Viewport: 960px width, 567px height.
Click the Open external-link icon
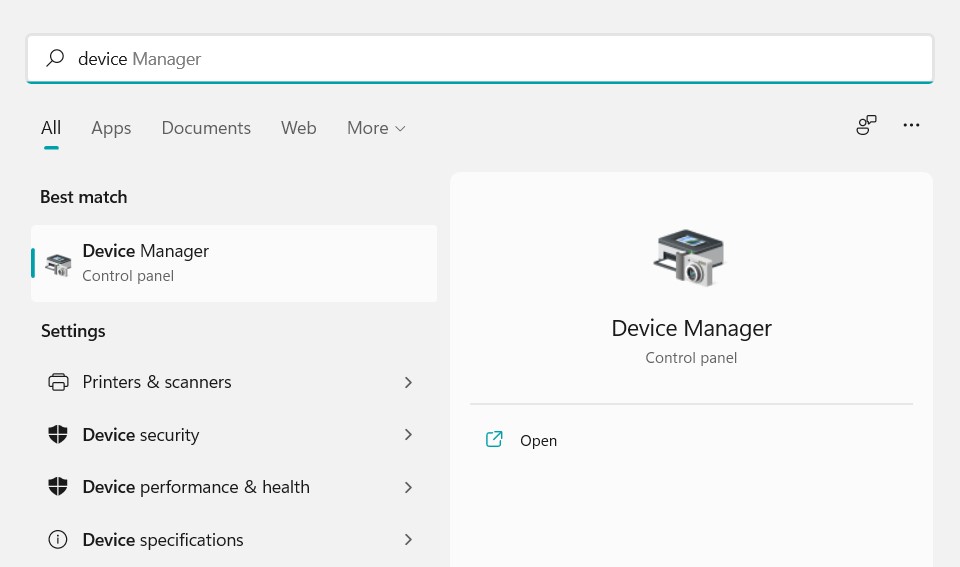point(494,439)
